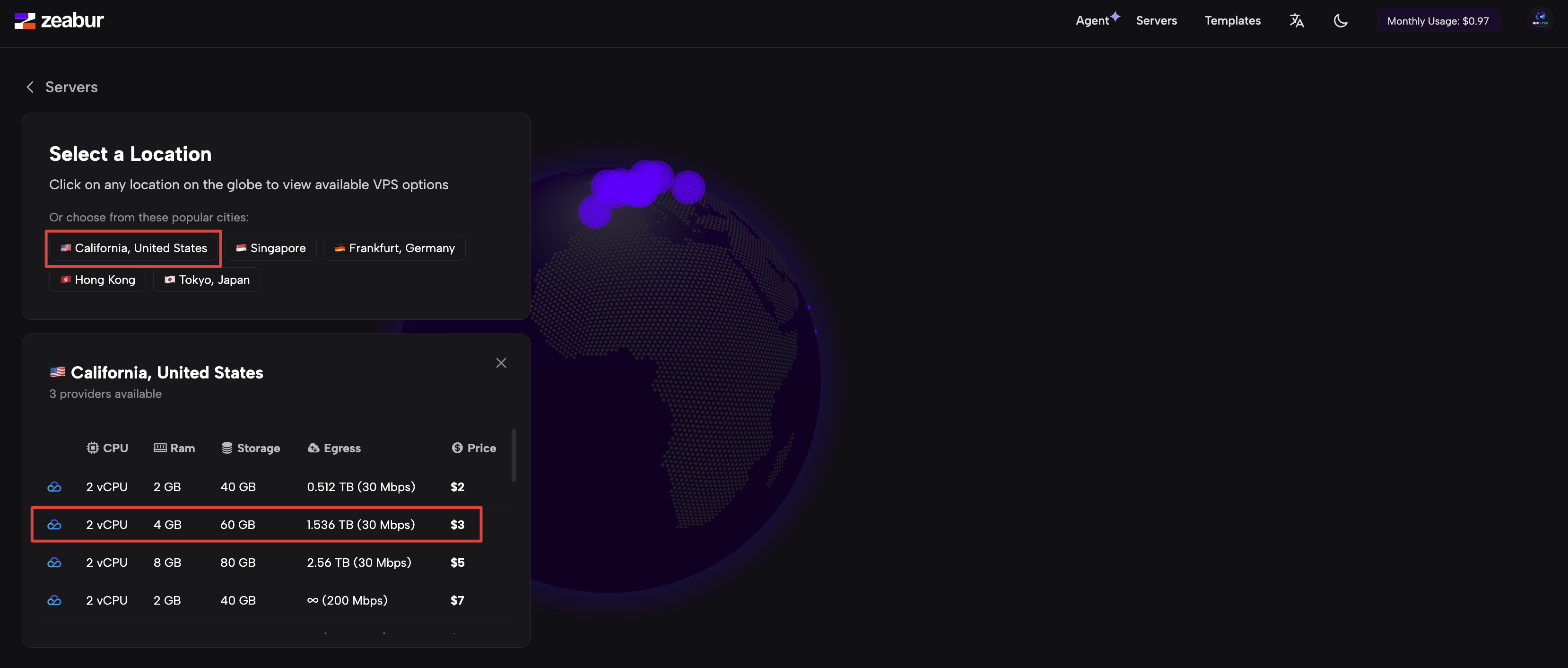1568x668 pixels.
Task: Choose Frankfurt, Germany location chip
Action: pos(394,248)
